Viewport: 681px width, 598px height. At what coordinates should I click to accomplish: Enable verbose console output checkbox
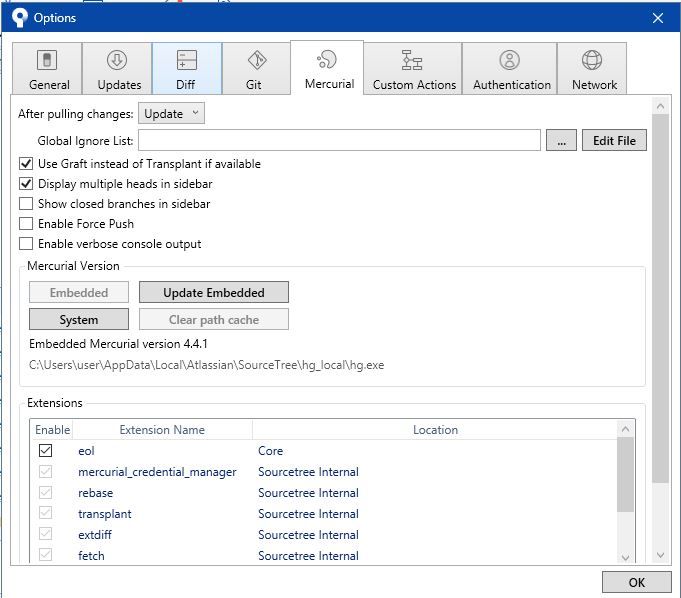pos(26,244)
